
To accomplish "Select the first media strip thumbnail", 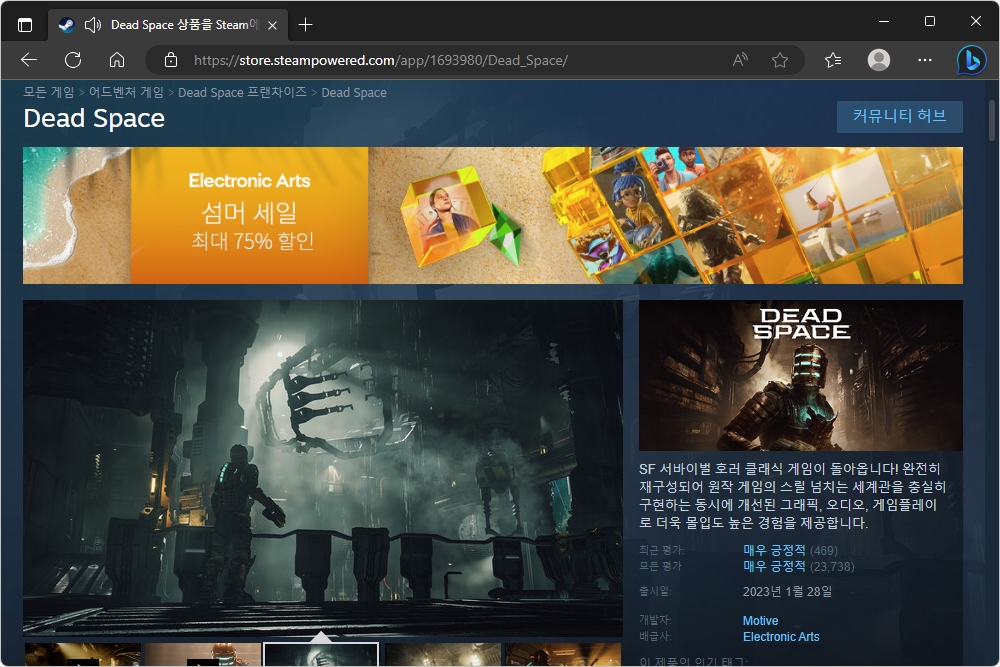I will tap(83, 654).
